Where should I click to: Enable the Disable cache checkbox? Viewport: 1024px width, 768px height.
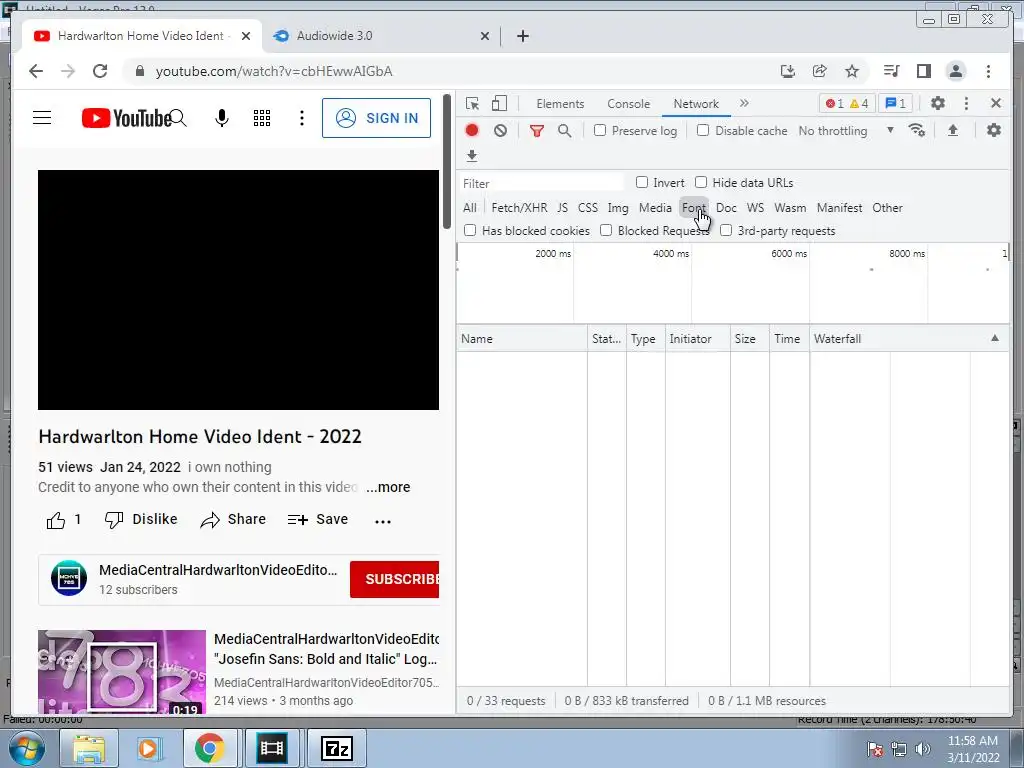coord(703,130)
